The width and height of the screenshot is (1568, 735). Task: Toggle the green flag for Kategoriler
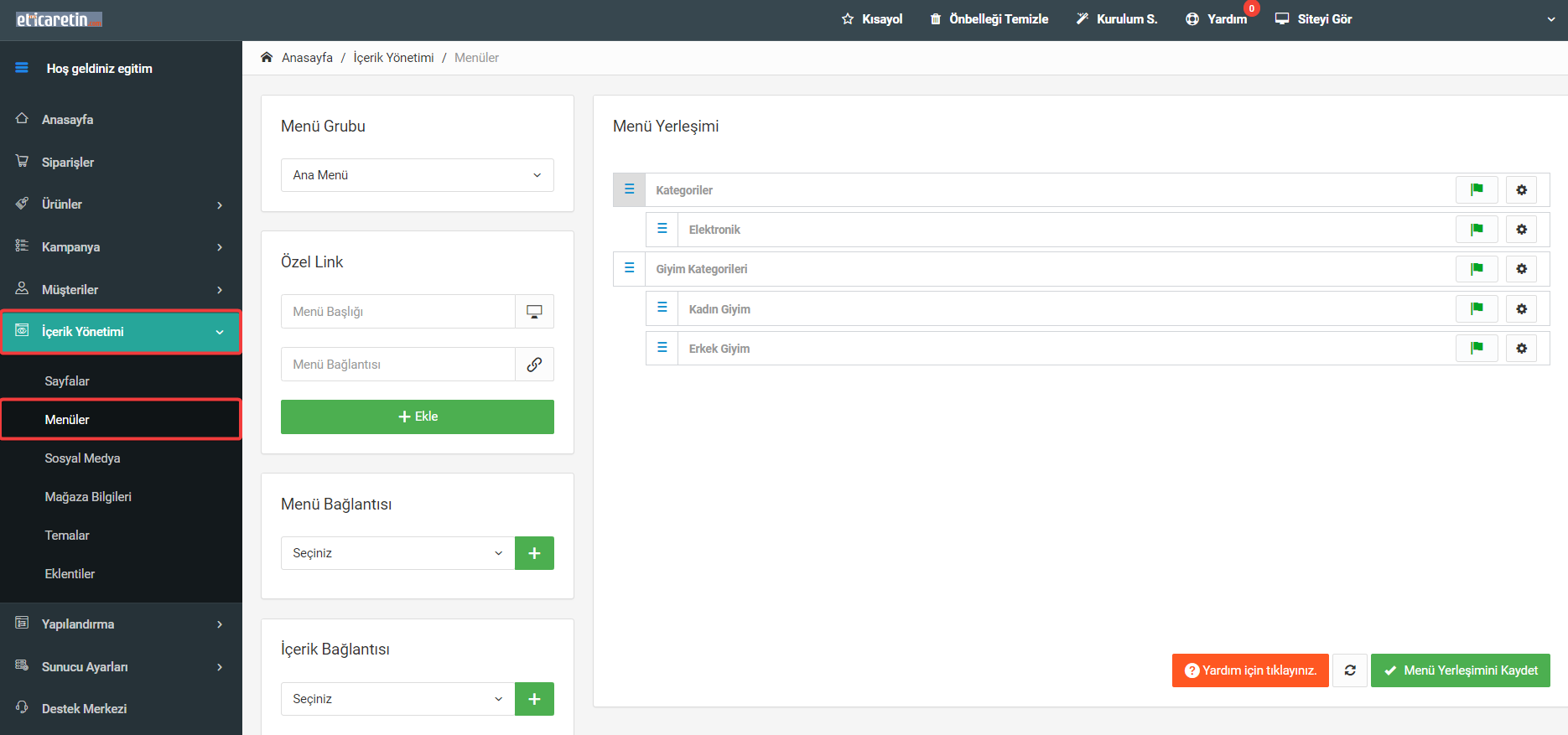[1477, 190]
